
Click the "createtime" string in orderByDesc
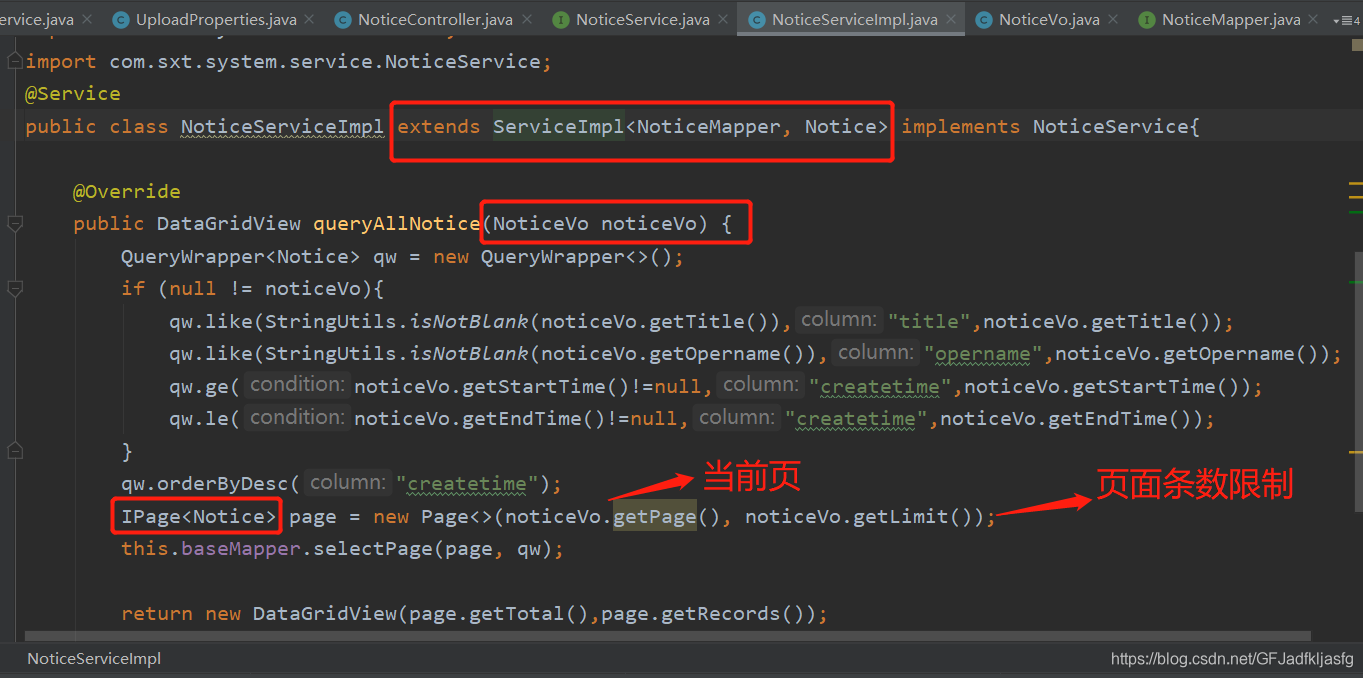(x=468, y=484)
